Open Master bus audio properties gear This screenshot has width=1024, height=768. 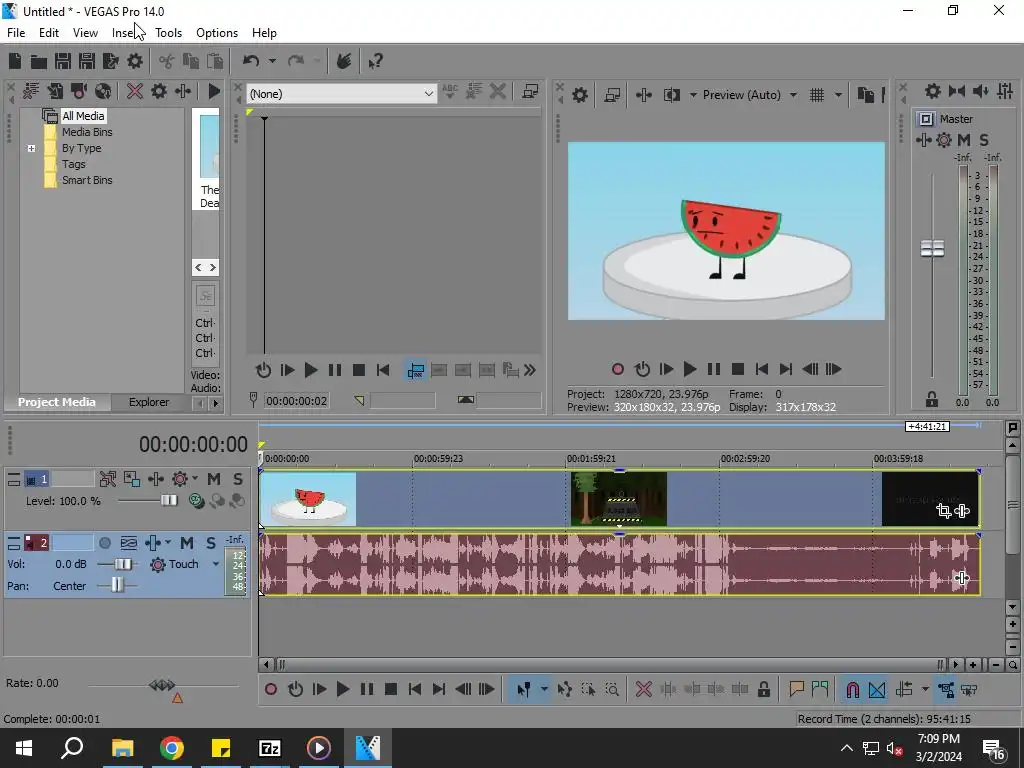pyautogui.click(x=933, y=91)
